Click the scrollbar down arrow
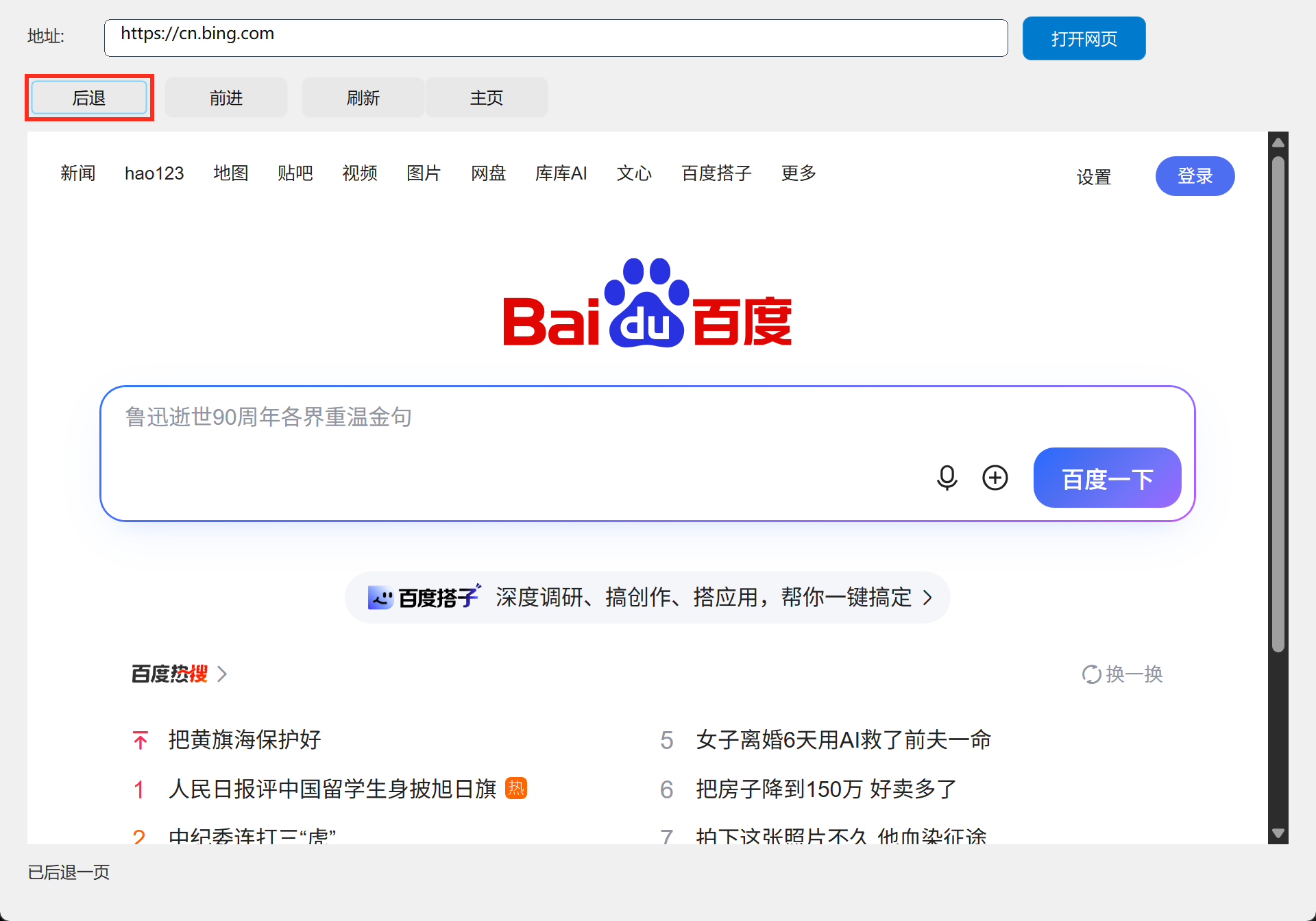 1278,833
